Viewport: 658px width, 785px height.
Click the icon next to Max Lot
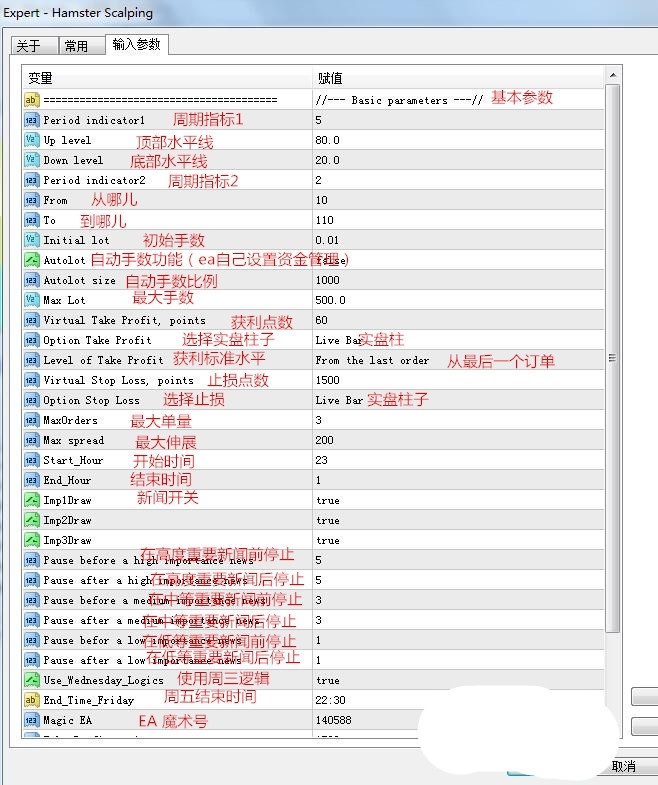click(31, 300)
